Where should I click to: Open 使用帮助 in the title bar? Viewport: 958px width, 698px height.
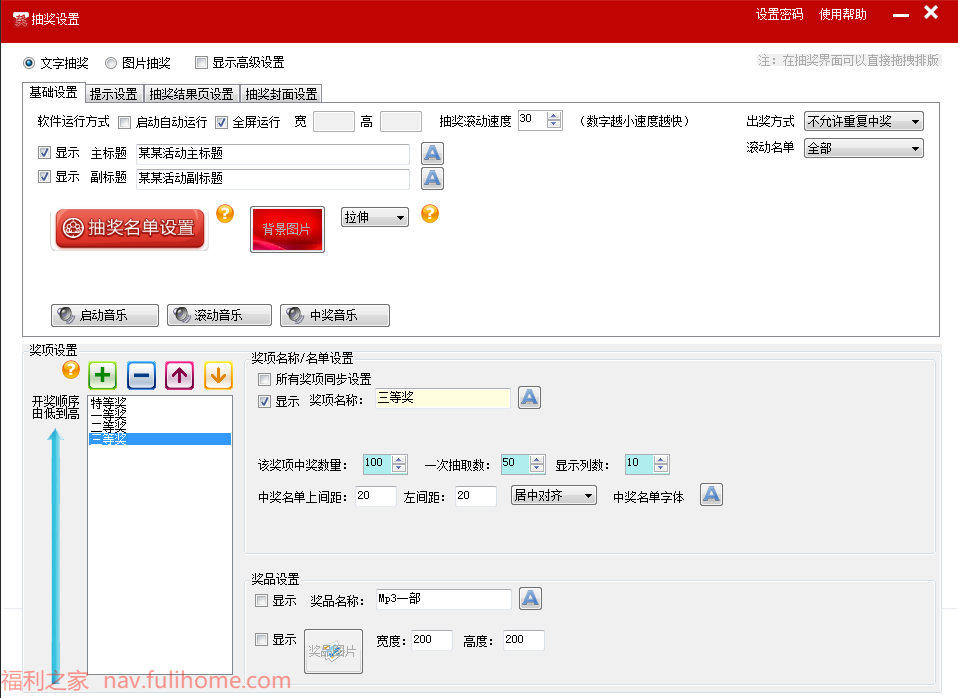tap(842, 15)
